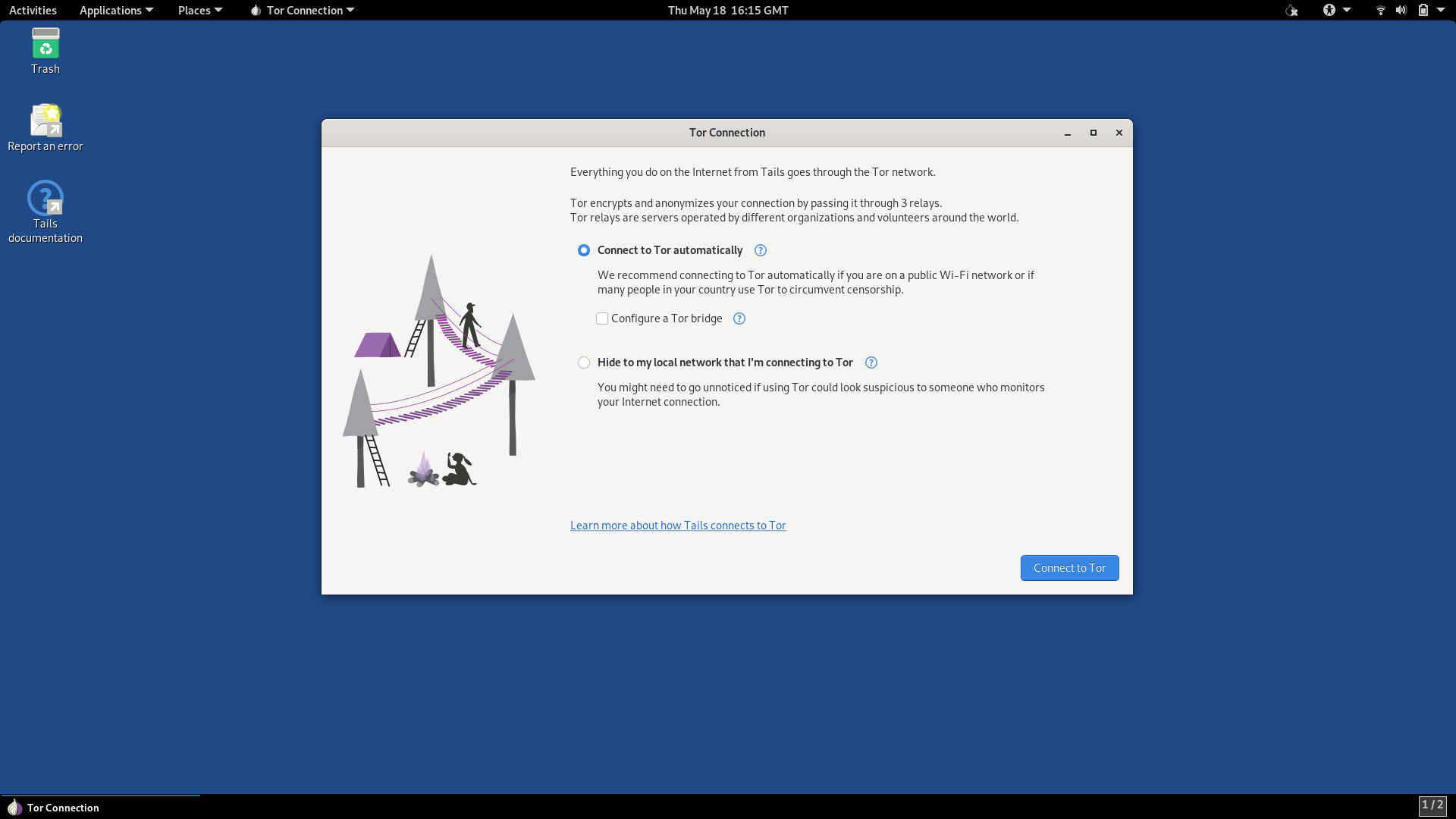1456x819 pixels.
Task: Expand the Applications menu
Action: click(x=116, y=10)
